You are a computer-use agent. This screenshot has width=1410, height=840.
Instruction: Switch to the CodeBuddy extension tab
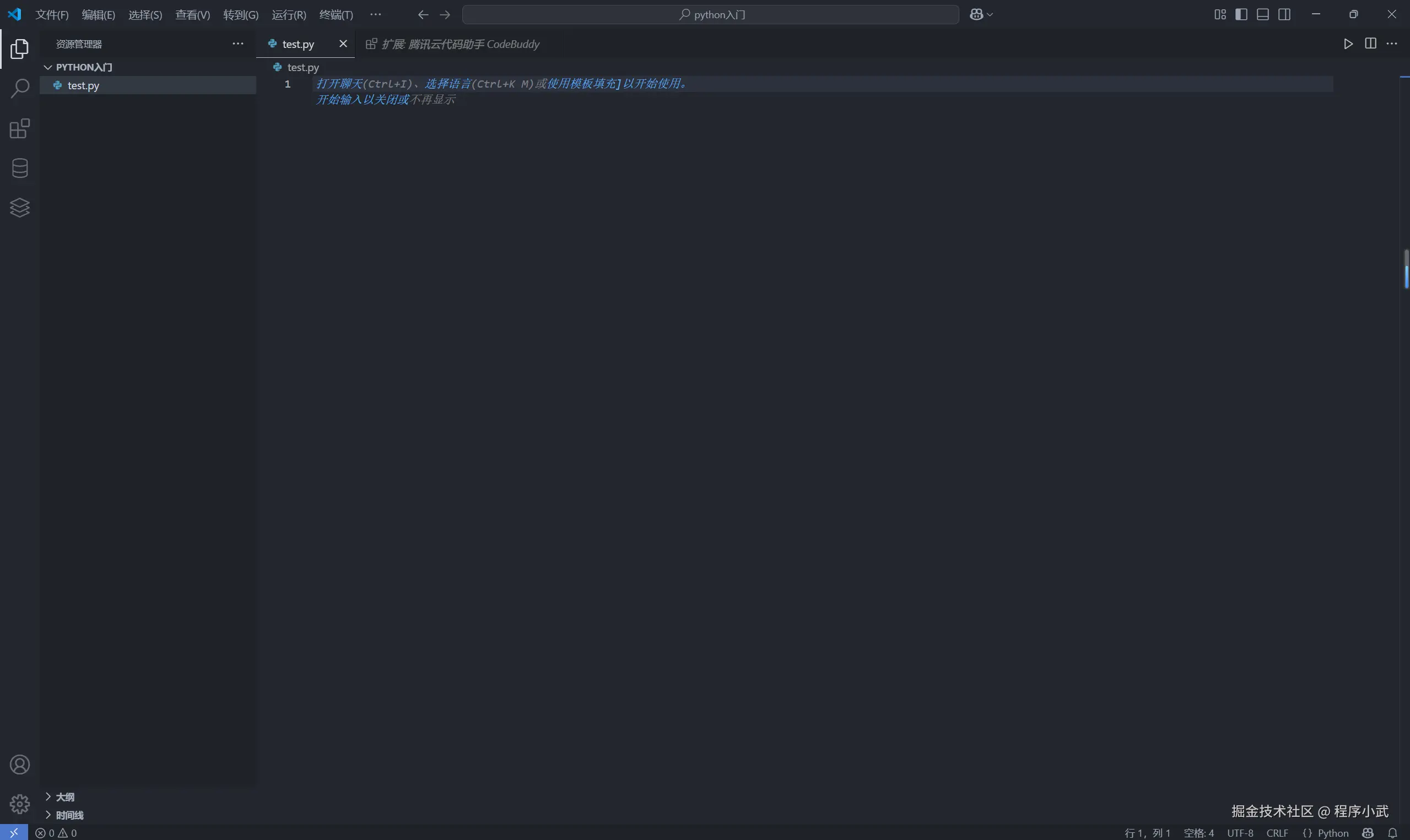460,44
